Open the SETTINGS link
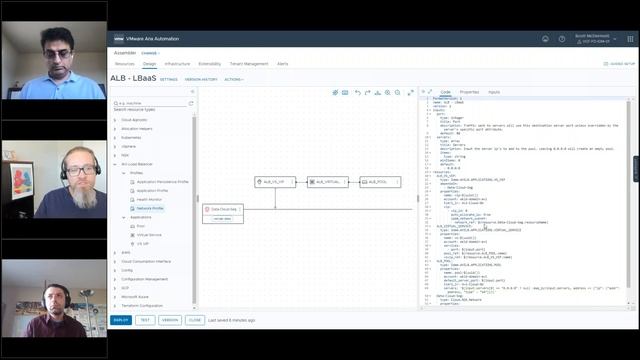This screenshot has width=640, height=360. [x=169, y=80]
